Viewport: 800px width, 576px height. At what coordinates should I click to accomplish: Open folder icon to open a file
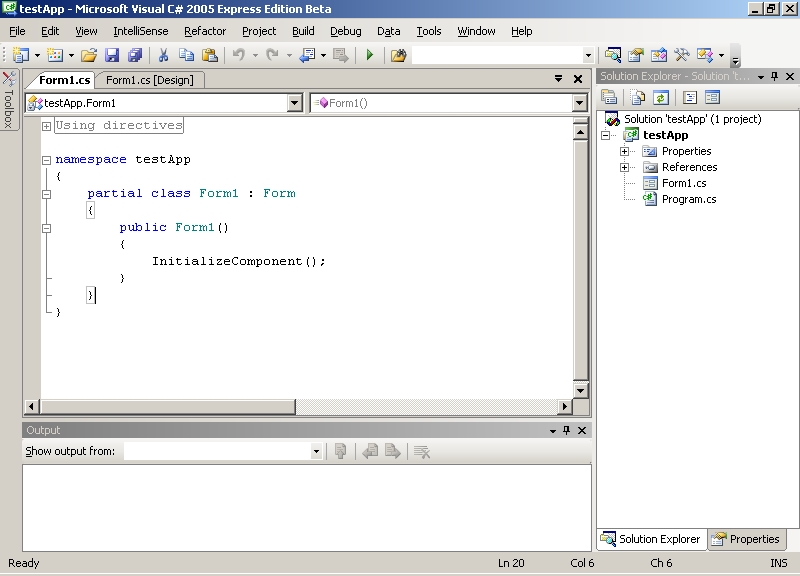coord(89,55)
